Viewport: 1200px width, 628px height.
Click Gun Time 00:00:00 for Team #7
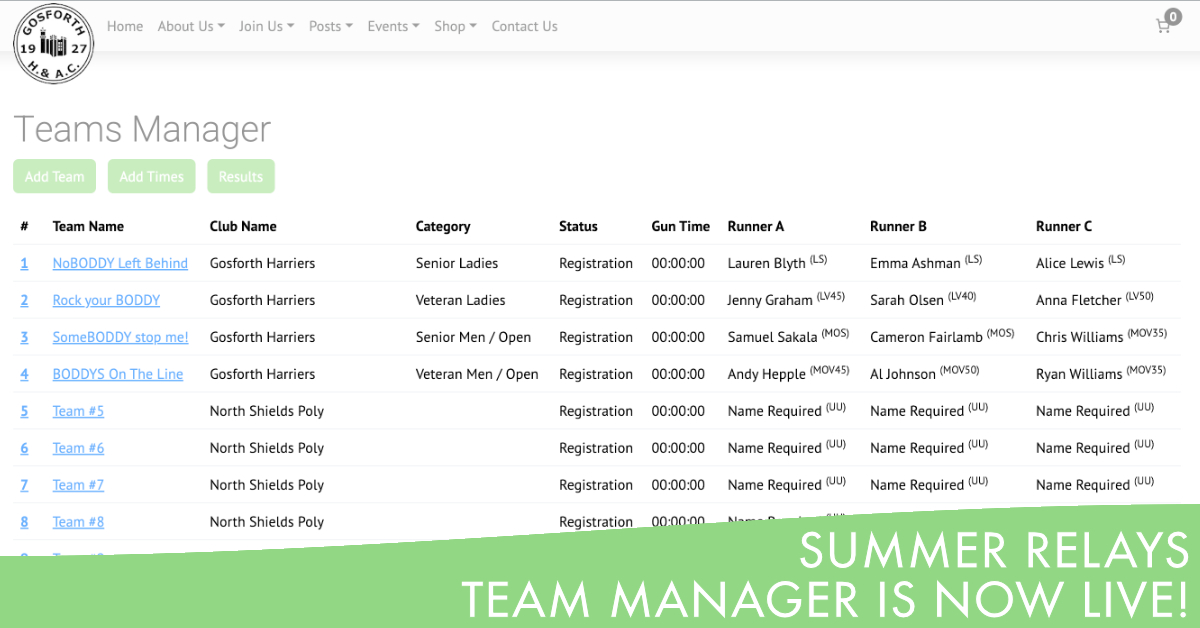tap(678, 485)
